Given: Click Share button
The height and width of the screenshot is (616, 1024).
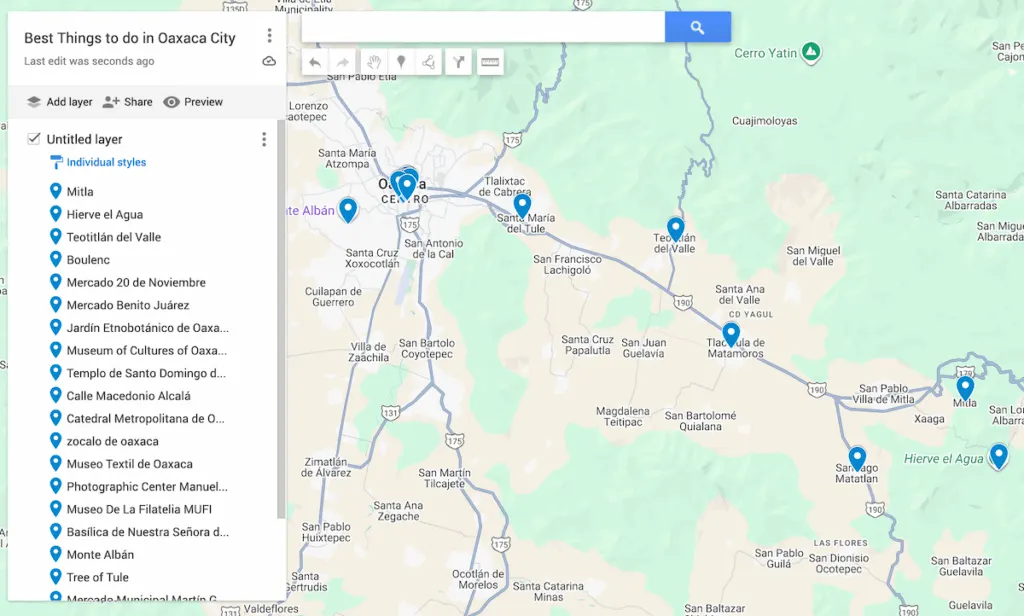Looking at the screenshot, I should click(x=128, y=102).
